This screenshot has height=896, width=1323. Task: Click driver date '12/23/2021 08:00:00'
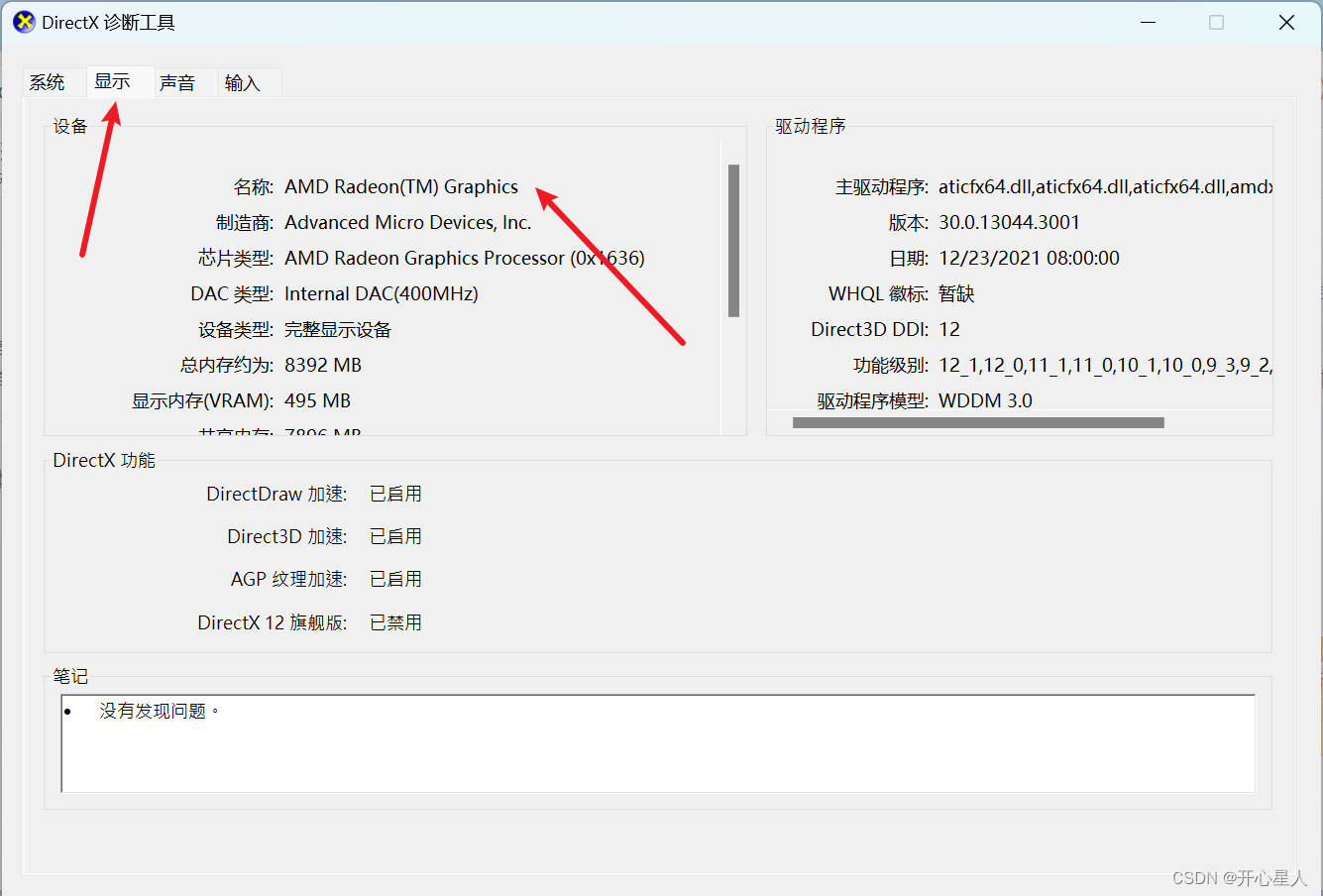[1030, 259]
